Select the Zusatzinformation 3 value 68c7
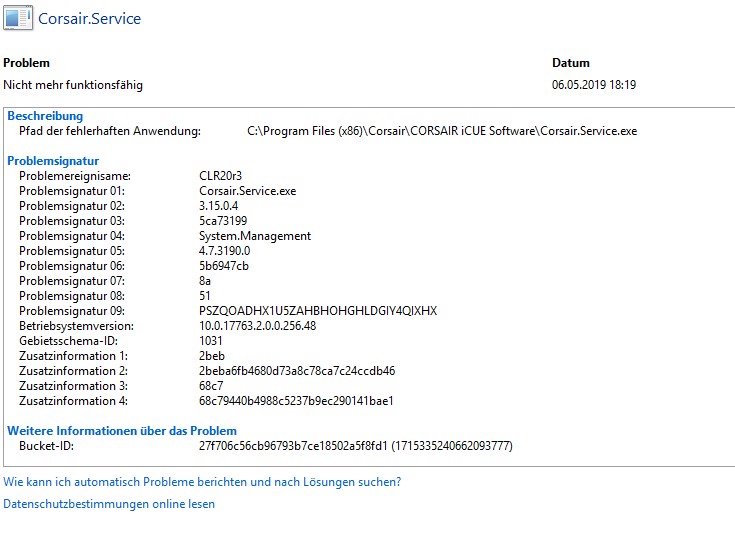The width and height of the screenshot is (735, 558). click(211, 386)
